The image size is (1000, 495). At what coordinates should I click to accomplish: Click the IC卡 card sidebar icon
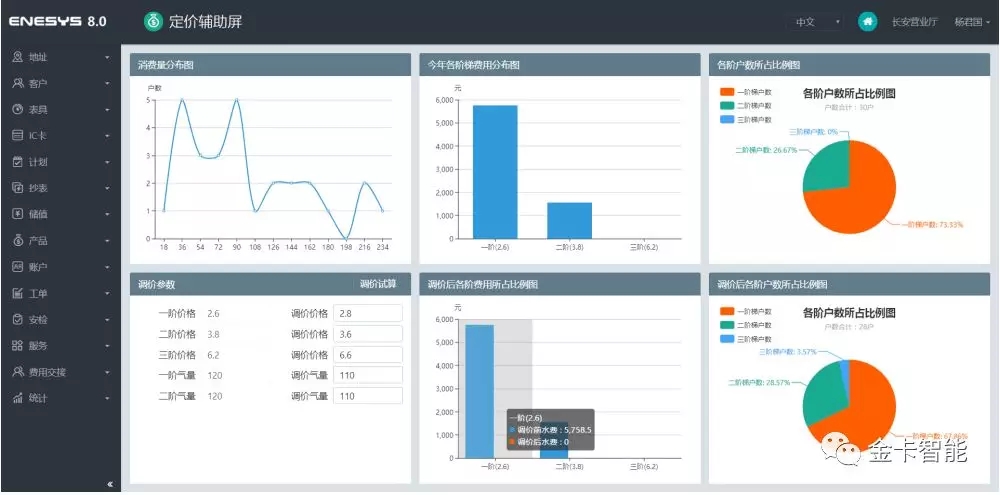pyautogui.click(x=18, y=135)
